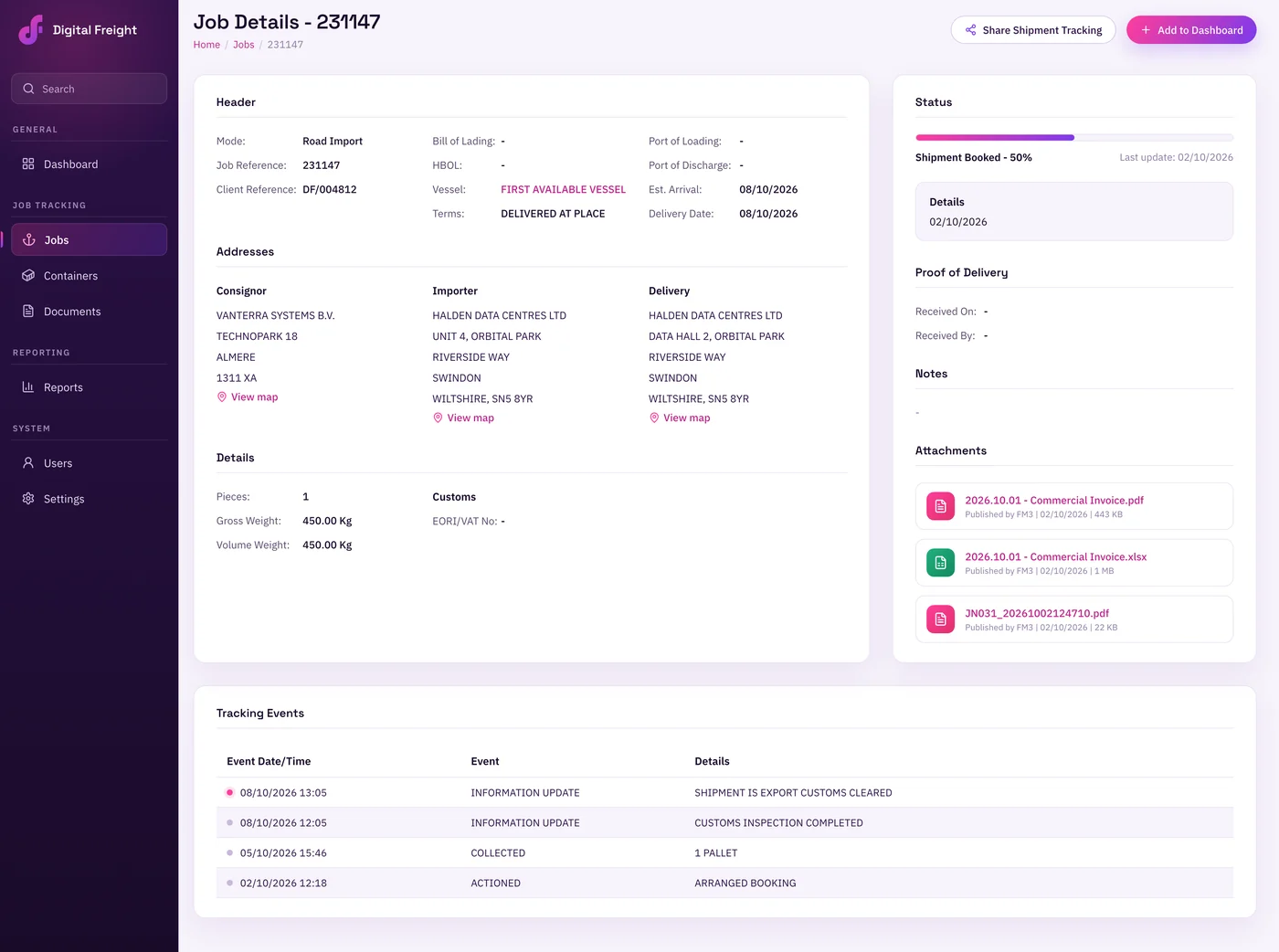This screenshot has height=952, width=1279.
Task: Click the magnifier icon in Search
Action: tap(28, 89)
